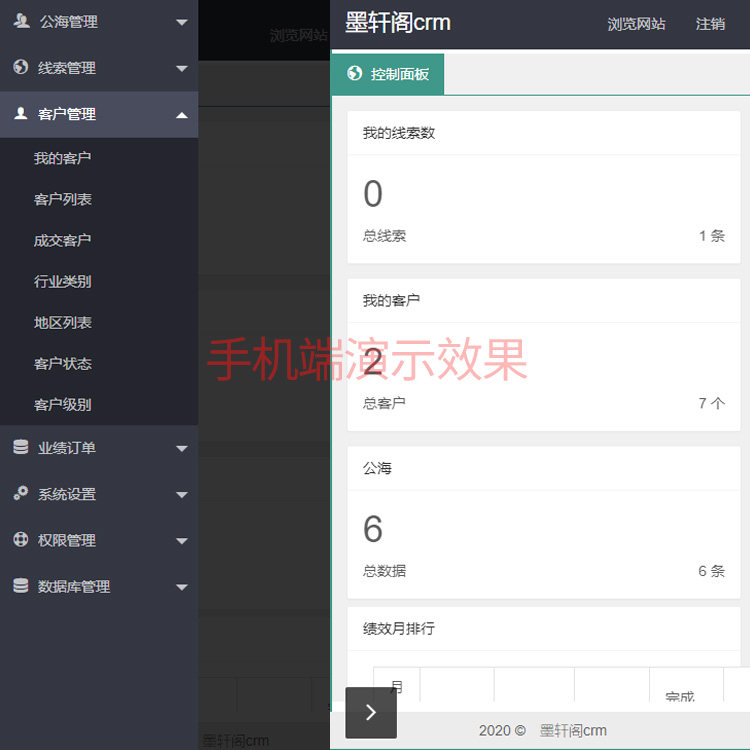Screen dimensions: 750x750
Task: Click the 系统设置 gears icon
Action: pos(21,493)
